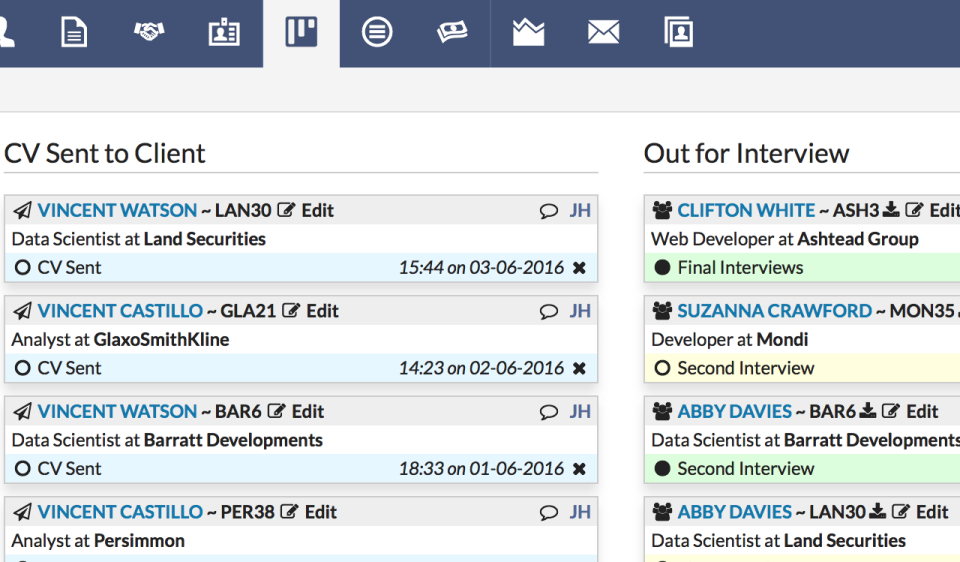Click JH owner initials on PER38 card

pyautogui.click(x=580, y=512)
